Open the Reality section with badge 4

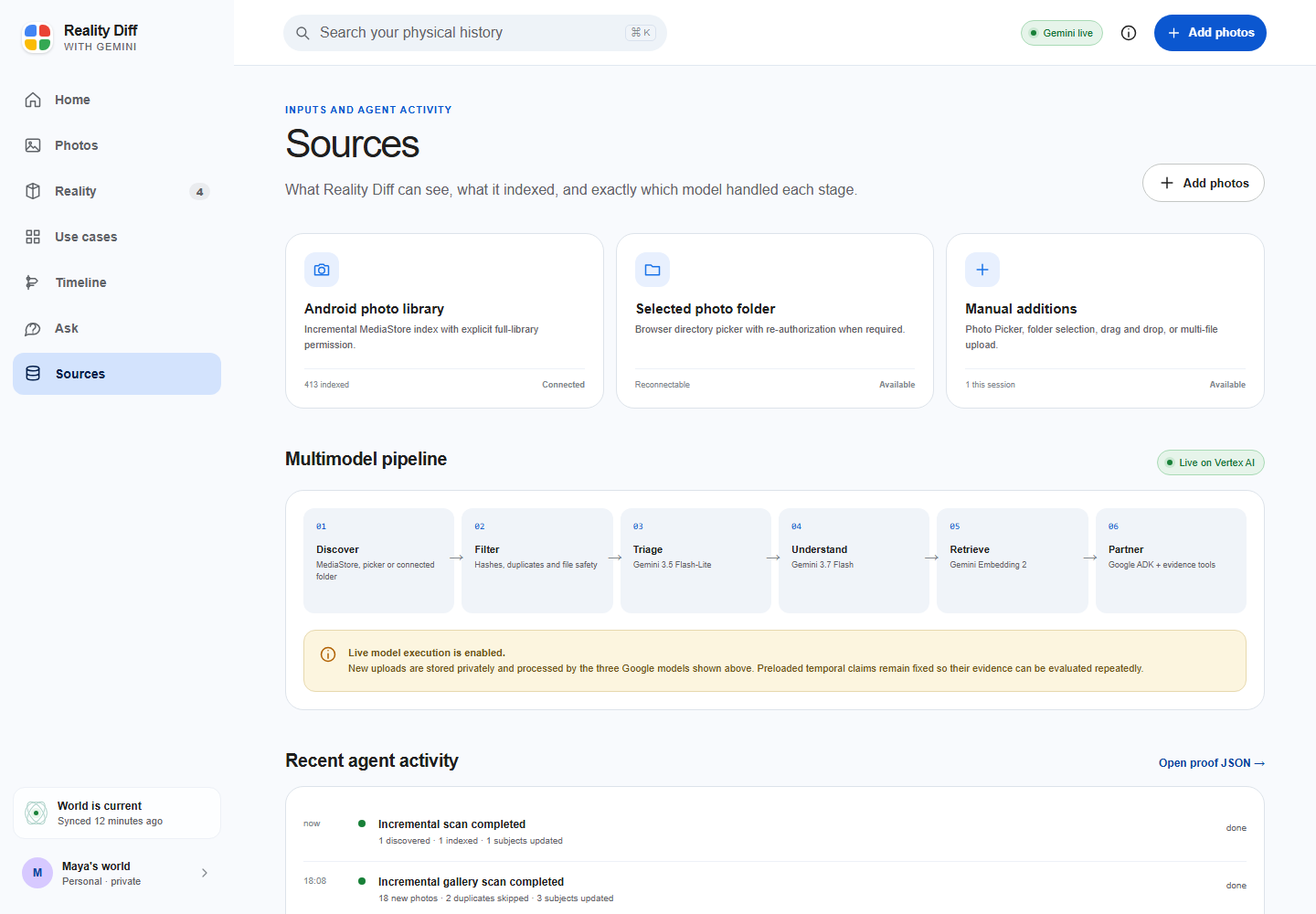[x=117, y=191]
